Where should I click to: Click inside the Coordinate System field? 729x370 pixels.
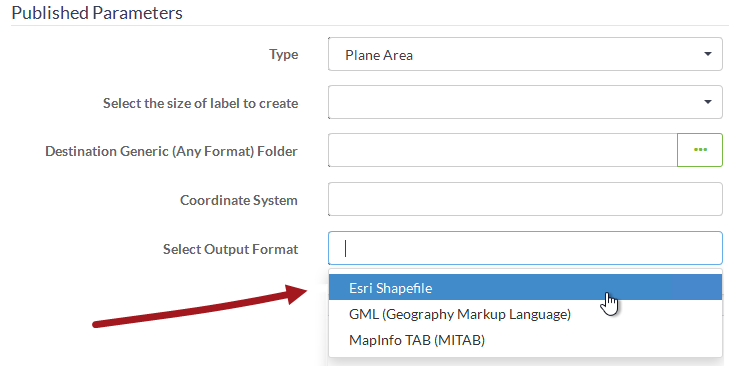click(525, 199)
